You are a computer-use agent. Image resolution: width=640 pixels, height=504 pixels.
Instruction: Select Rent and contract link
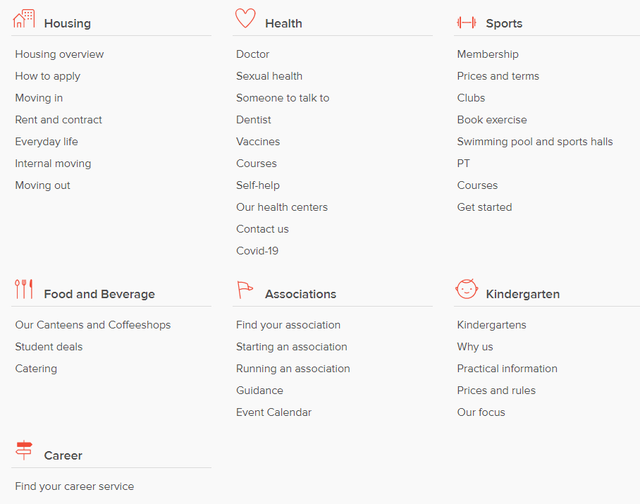pyautogui.click(x=58, y=120)
